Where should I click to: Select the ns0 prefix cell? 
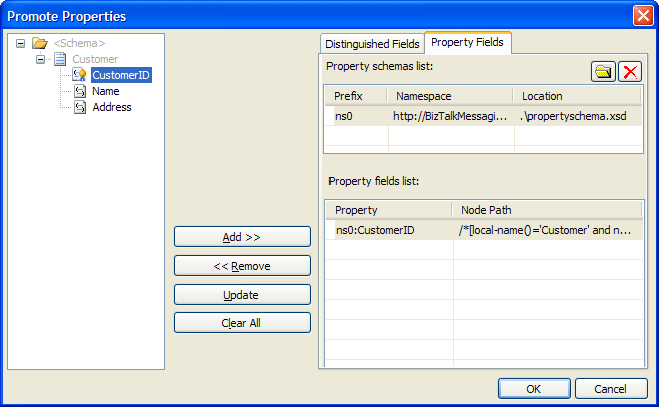click(357, 116)
